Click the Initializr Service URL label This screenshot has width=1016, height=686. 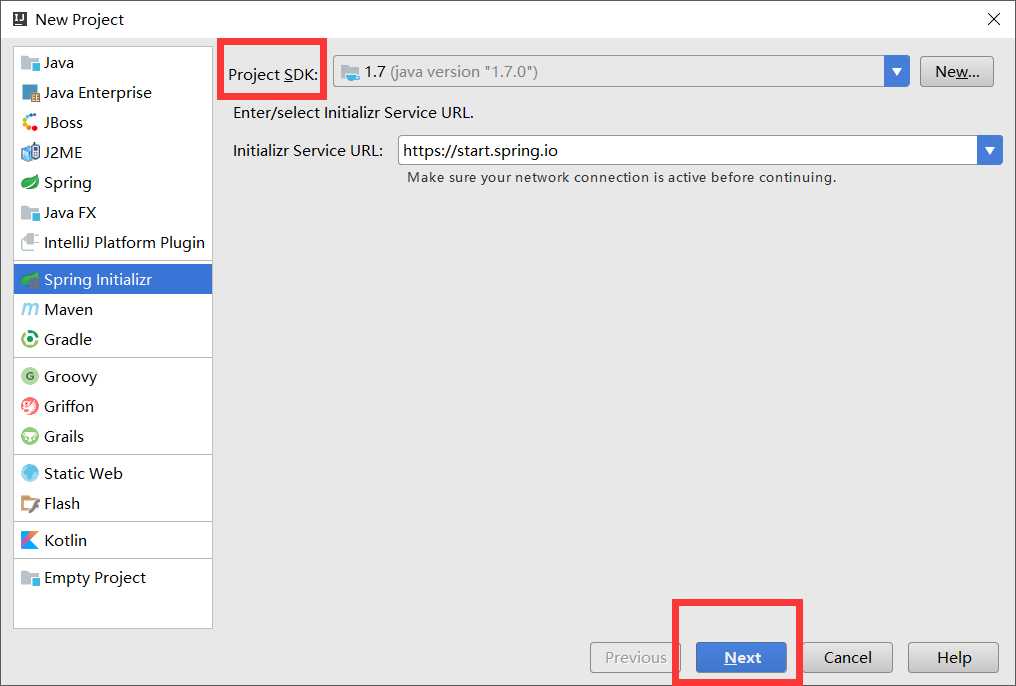[x=308, y=150]
